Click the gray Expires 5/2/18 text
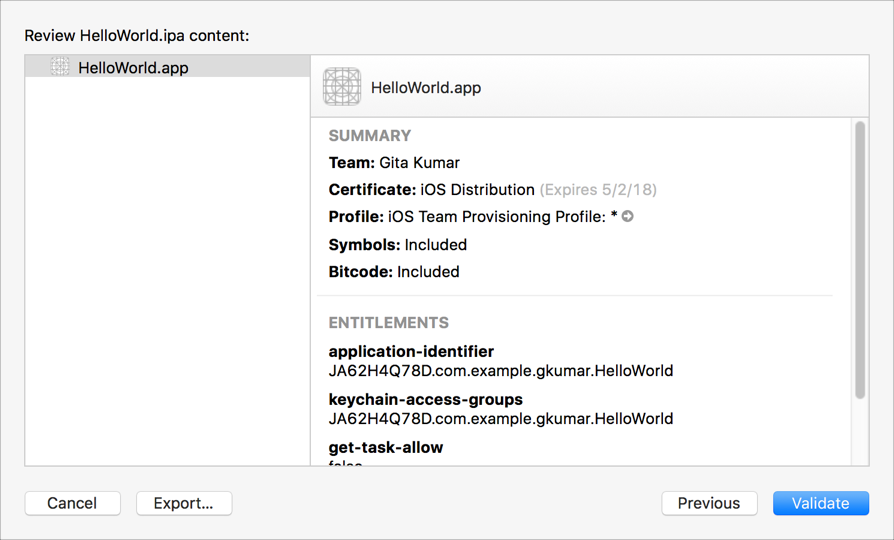This screenshot has height=540, width=894. (598, 189)
